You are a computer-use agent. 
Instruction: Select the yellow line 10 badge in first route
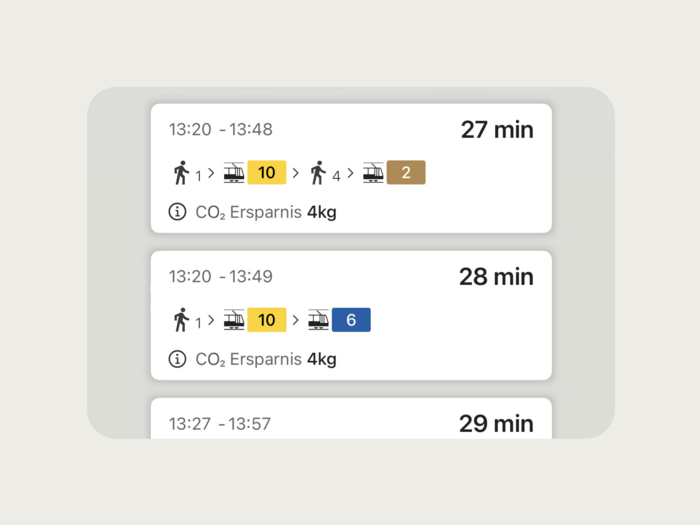pyautogui.click(x=267, y=173)
